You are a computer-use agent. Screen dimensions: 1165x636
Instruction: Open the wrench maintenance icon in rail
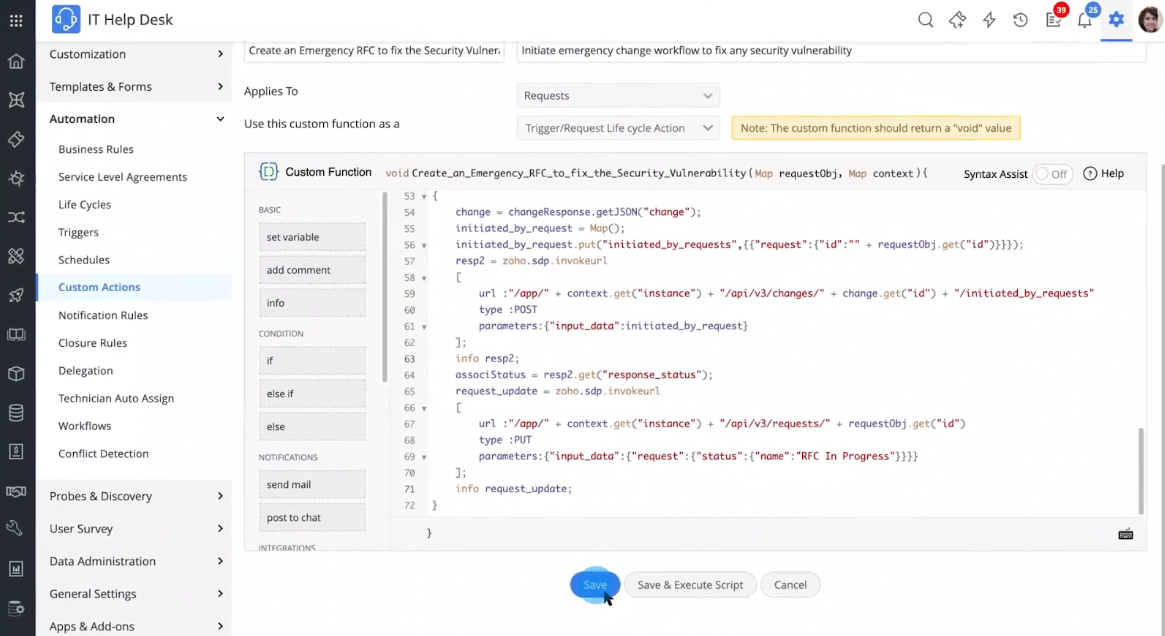(x=16, y=529)
